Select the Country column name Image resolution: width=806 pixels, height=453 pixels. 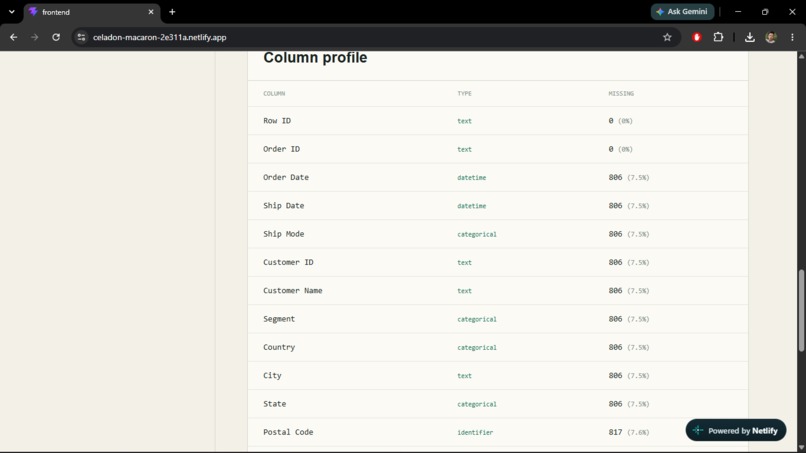[x=279, y=347]
